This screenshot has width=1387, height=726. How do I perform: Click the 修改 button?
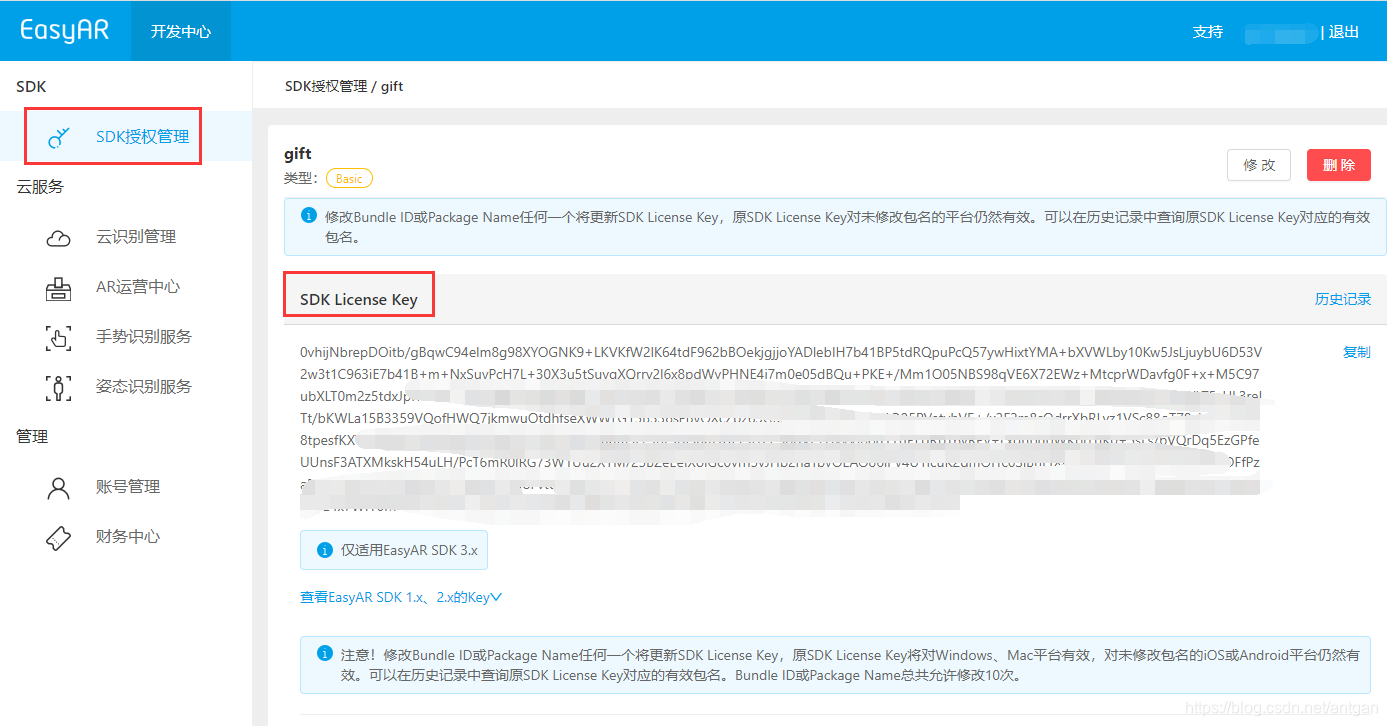[1259, 165]
